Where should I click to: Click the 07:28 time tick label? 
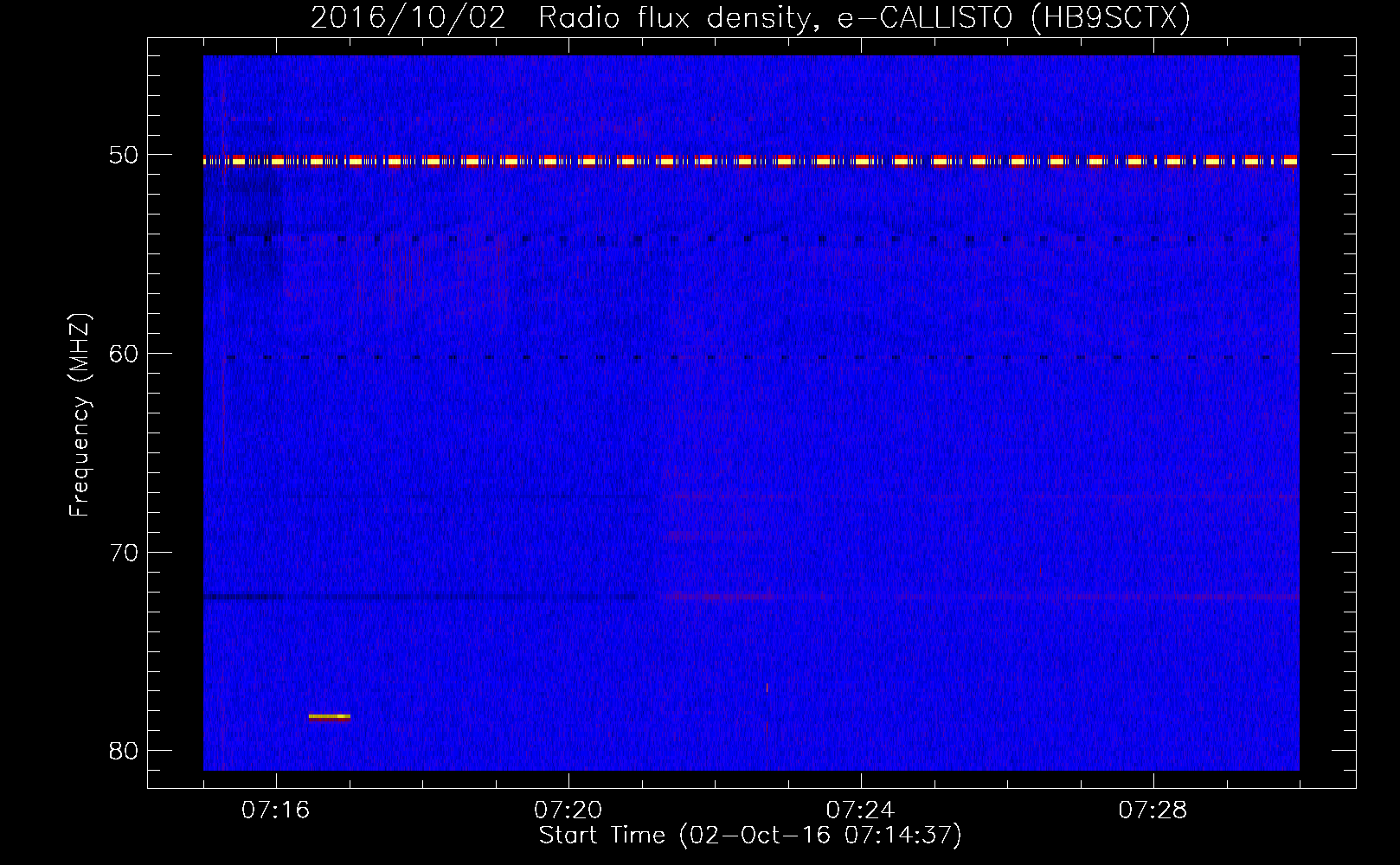(x=1153, y=811)
